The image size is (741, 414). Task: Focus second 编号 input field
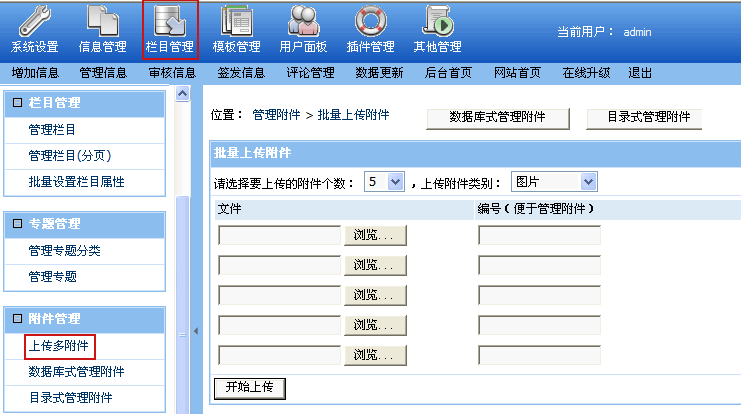[x=539, y=265]
